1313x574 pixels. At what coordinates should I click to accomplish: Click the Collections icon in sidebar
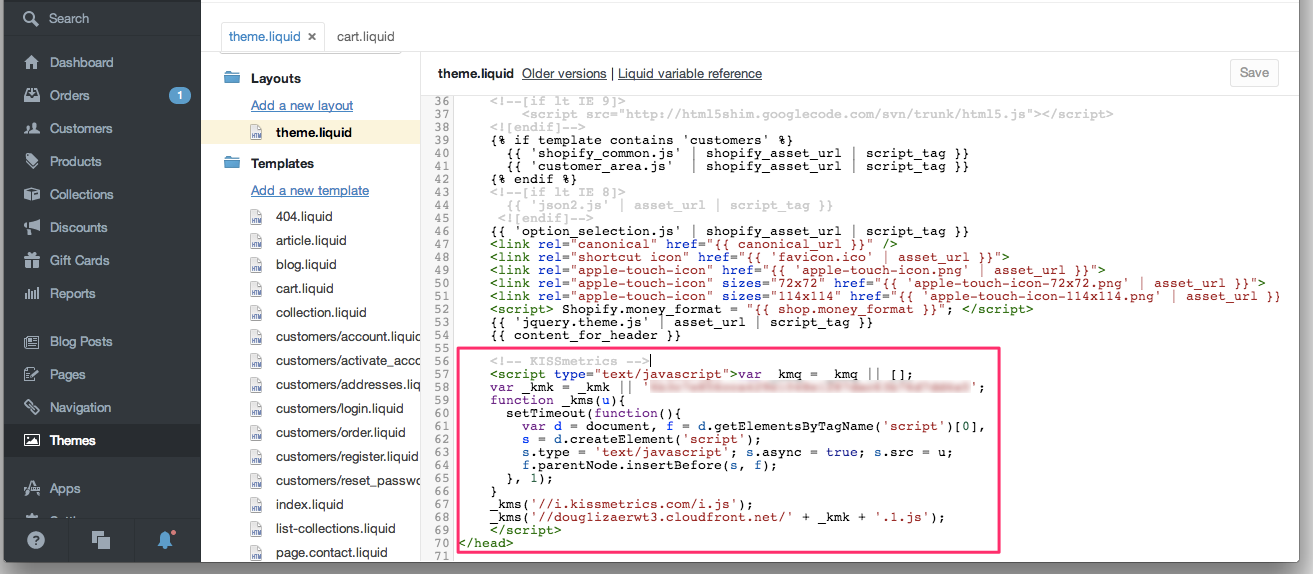point(32,194)
